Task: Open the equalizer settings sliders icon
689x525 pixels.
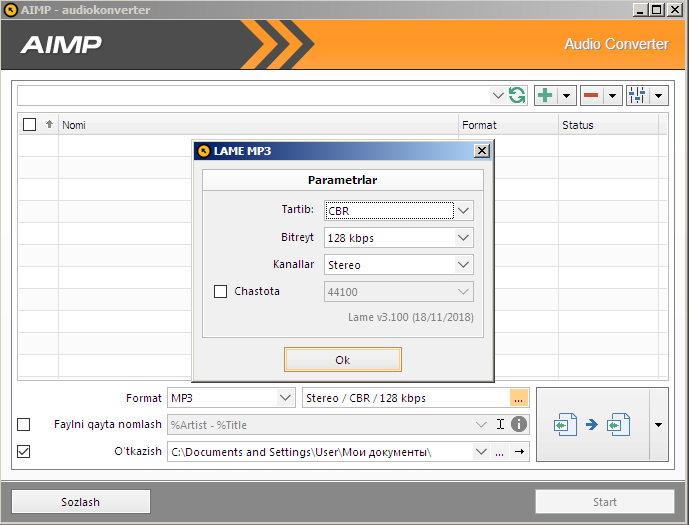Action: tap(637, 95)
